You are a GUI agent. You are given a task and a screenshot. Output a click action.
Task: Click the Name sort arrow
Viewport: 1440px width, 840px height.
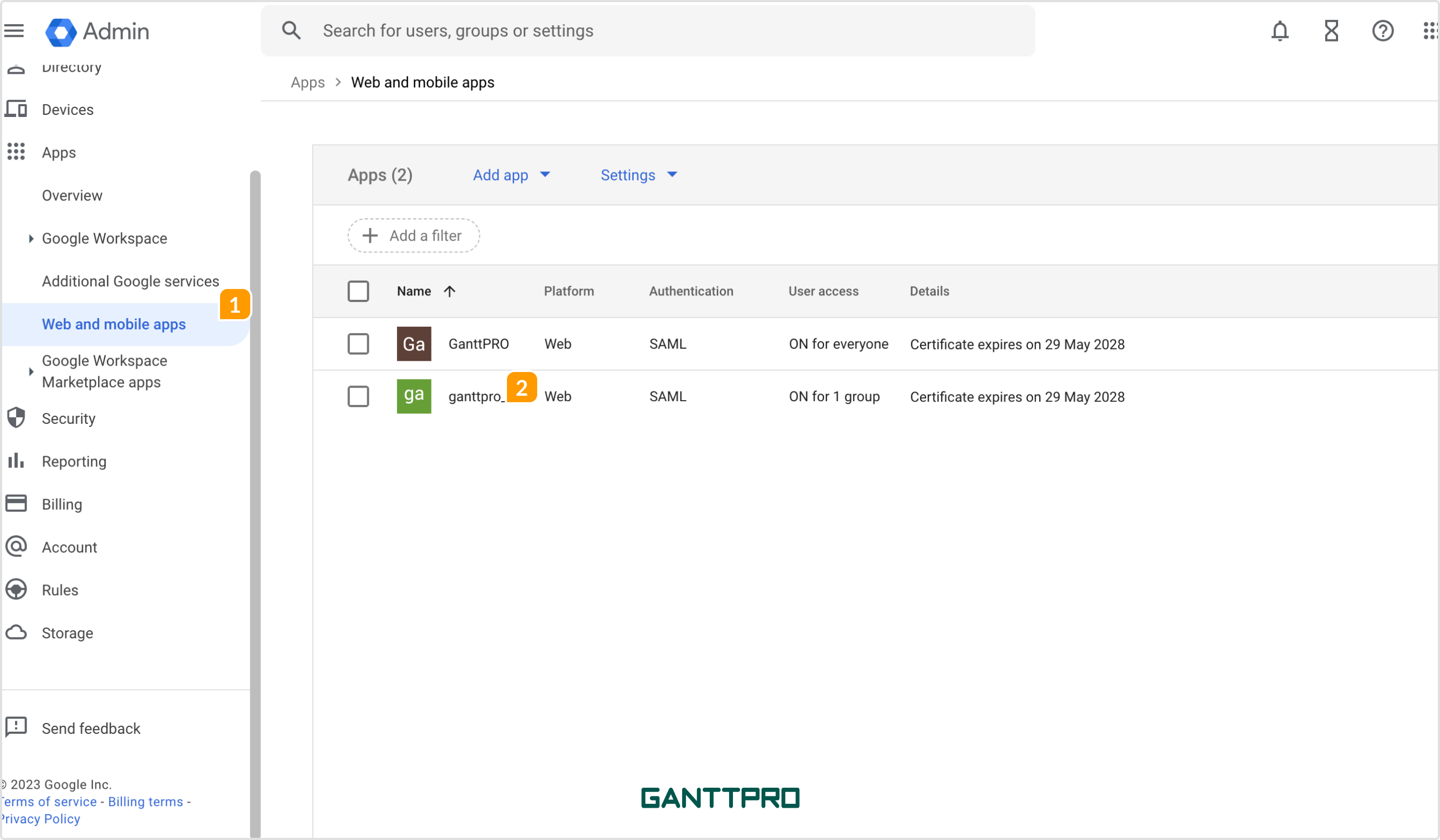coord(450,292)
